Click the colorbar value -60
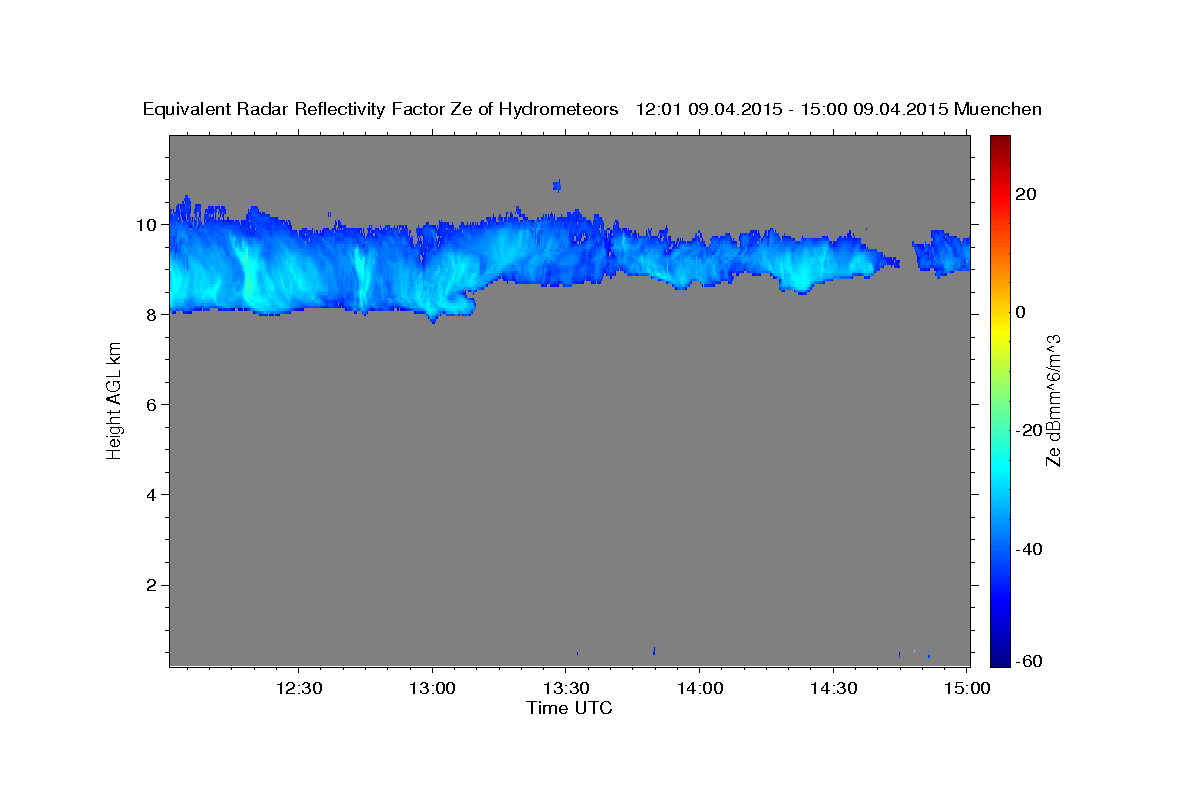Image resolution: width=1200 pixels, height=800 pixels. click(x=1030, y=661)
